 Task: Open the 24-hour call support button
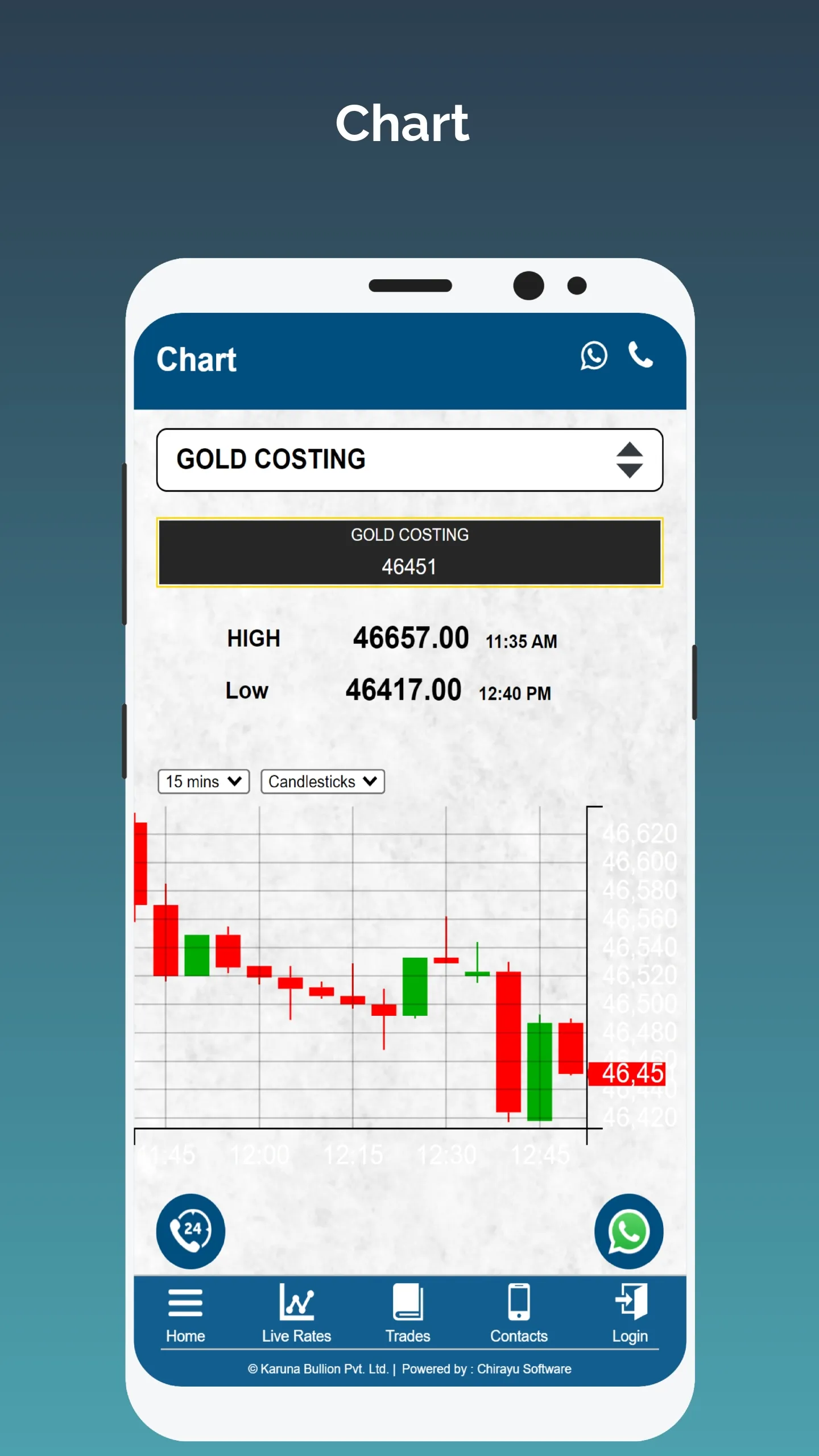point(191,1231)
